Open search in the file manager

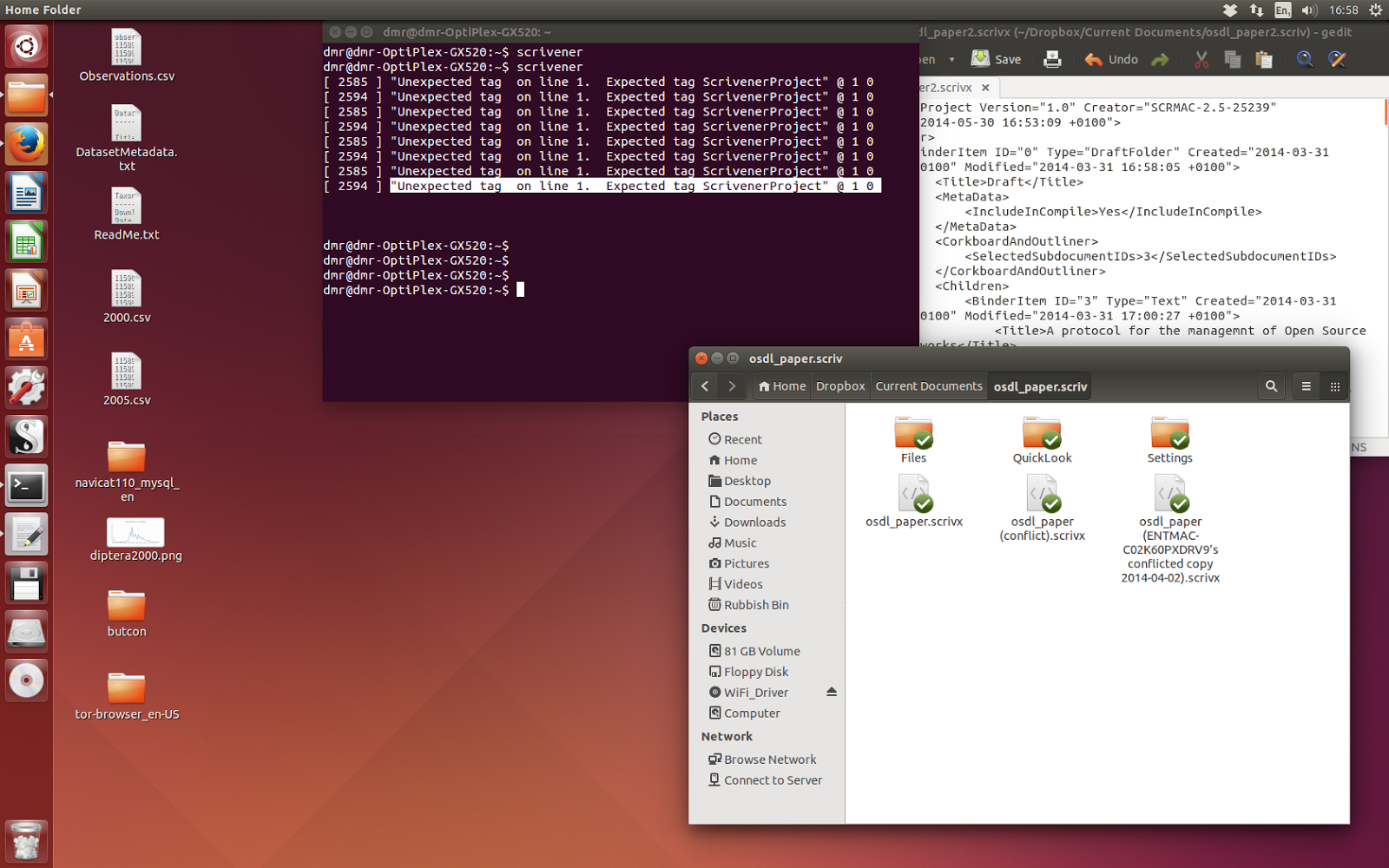click(x=1271, y=386)
